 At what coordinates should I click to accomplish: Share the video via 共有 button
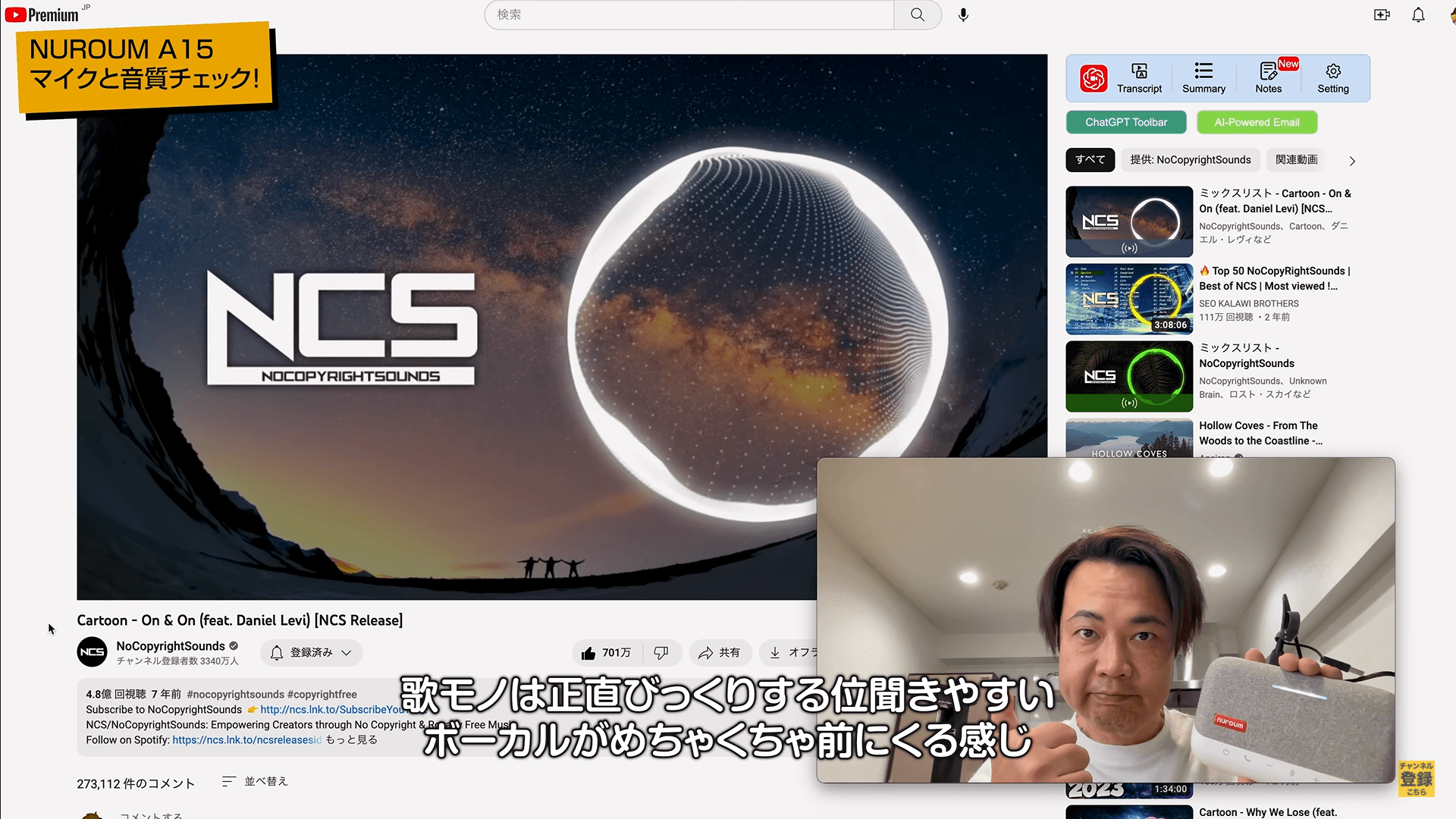click(x=720, y=653)
